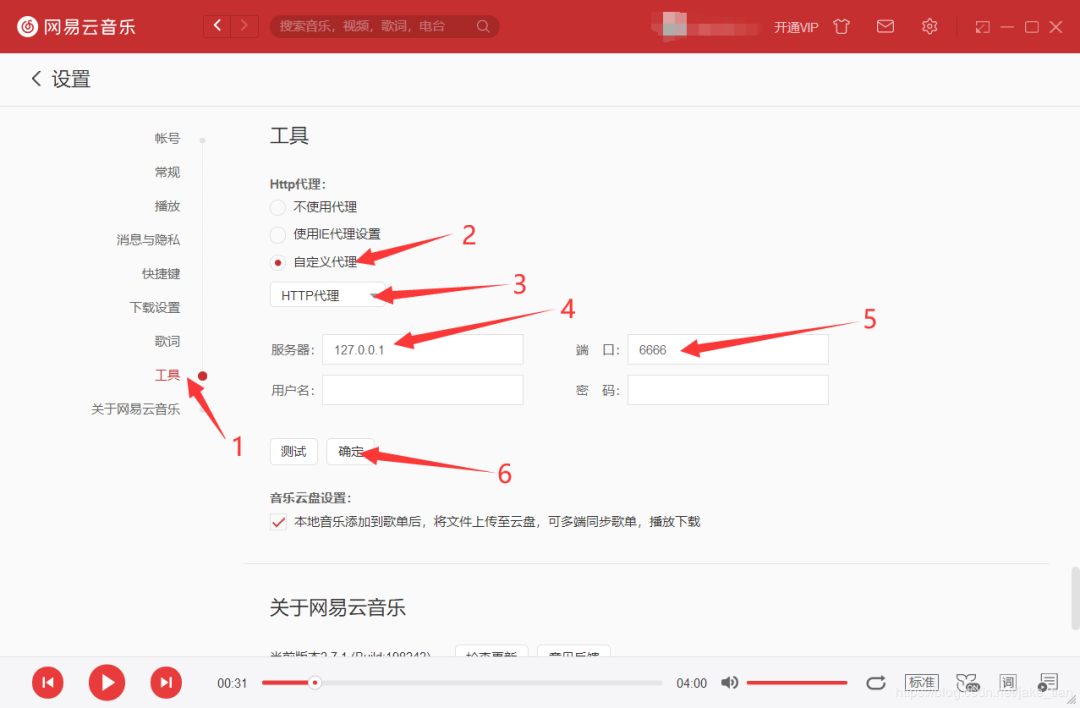Jump to the 快捷键 settings section
Viewport: 1080px width, 708px height.
(x=161, y=273)
